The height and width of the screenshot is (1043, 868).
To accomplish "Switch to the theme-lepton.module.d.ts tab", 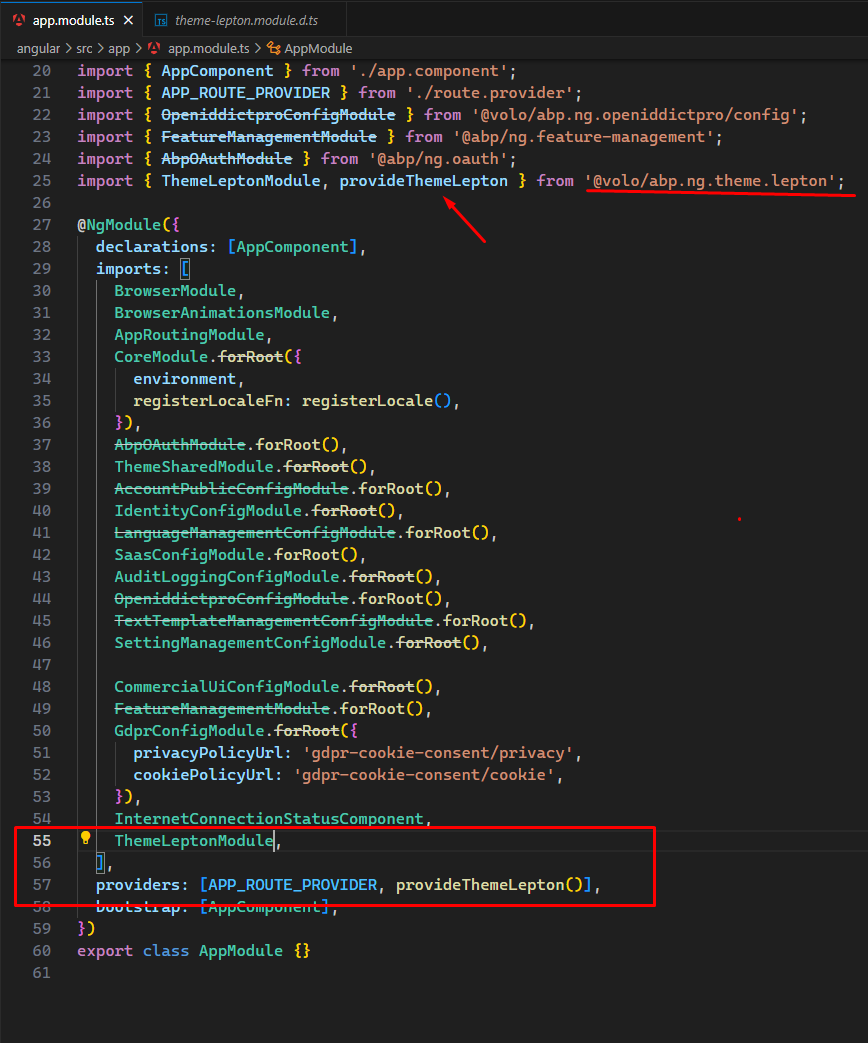I will coord(245,20).
